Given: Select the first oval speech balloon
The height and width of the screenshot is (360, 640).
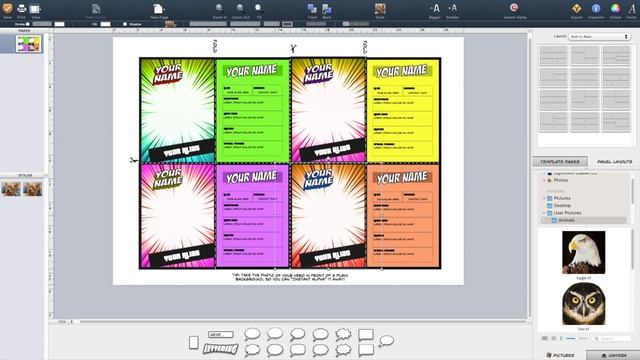Looking at the screenshot, I should coord(252,334).
